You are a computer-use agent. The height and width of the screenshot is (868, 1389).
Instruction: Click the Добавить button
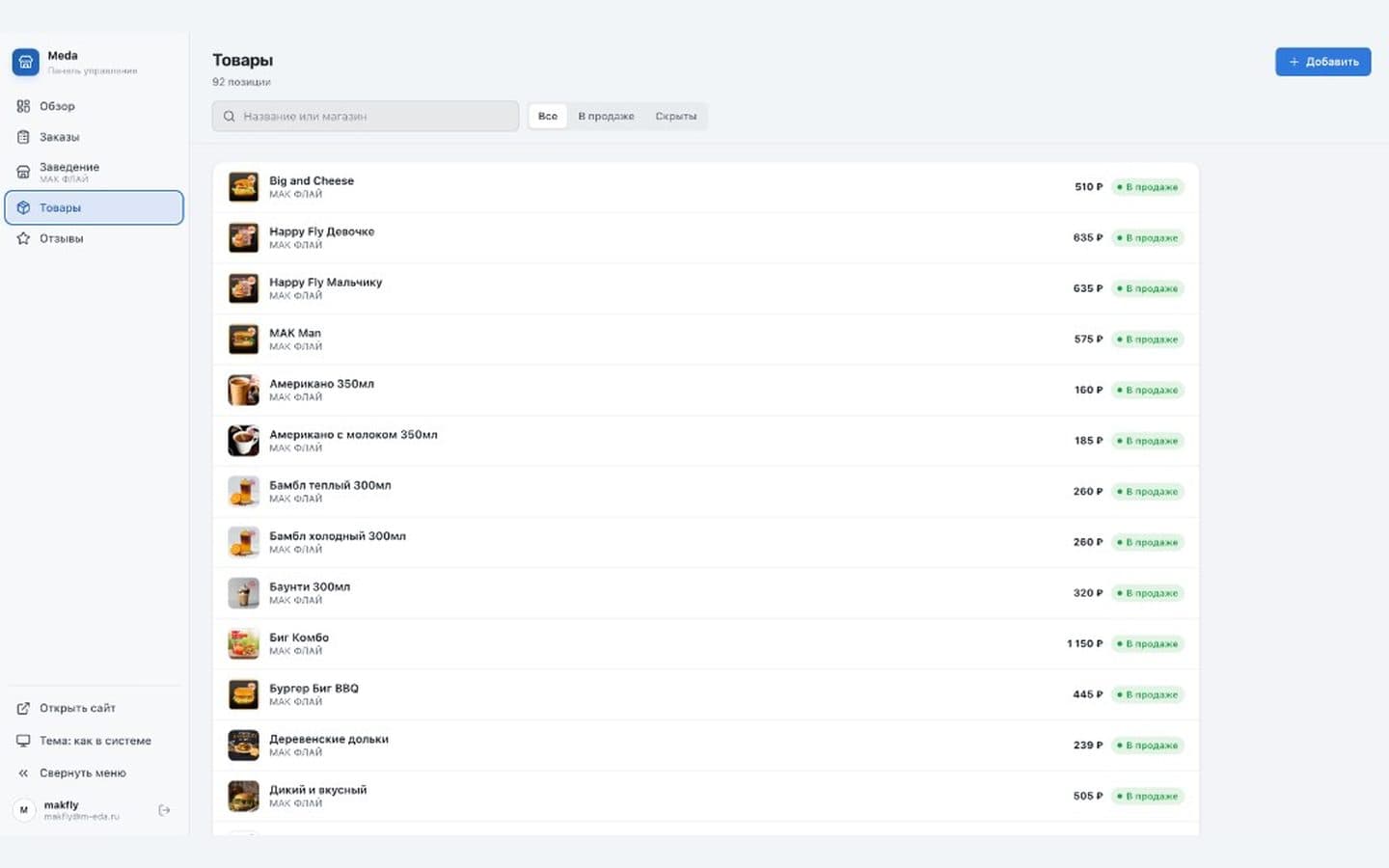pos(1322,62)
